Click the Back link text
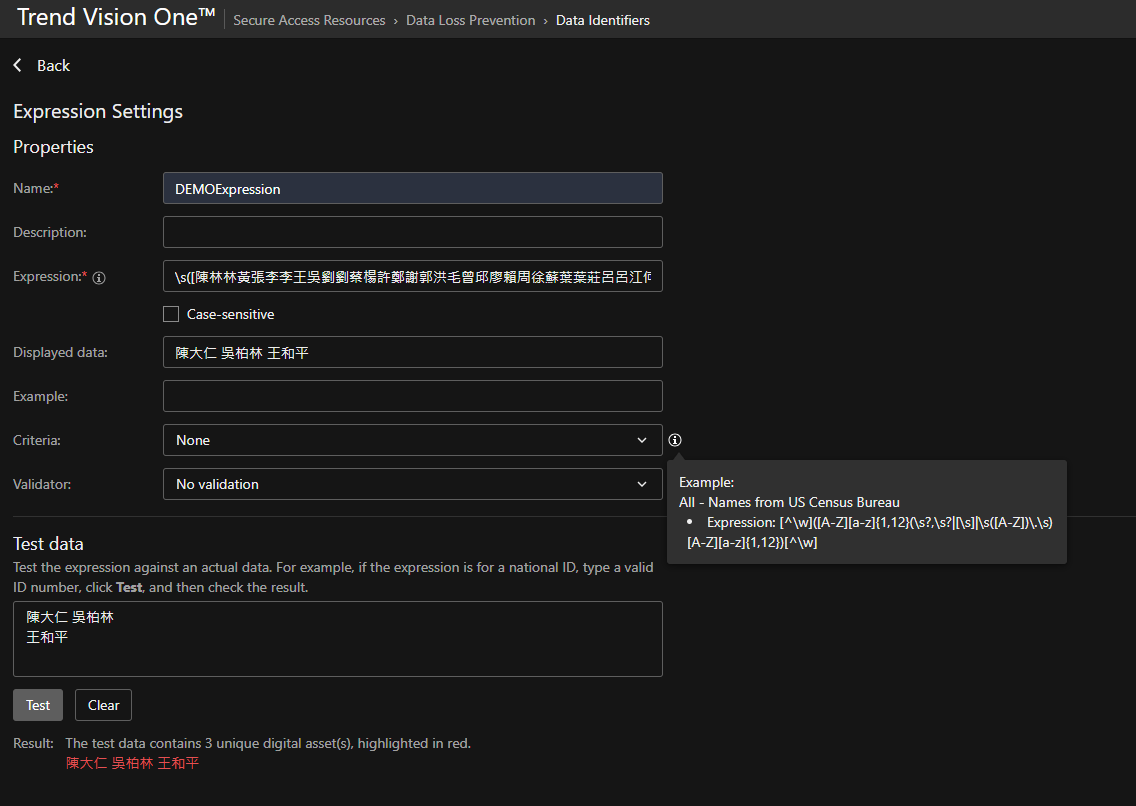Image resolution: width=1136 pixels, height=806 pixels. (53, 65)
